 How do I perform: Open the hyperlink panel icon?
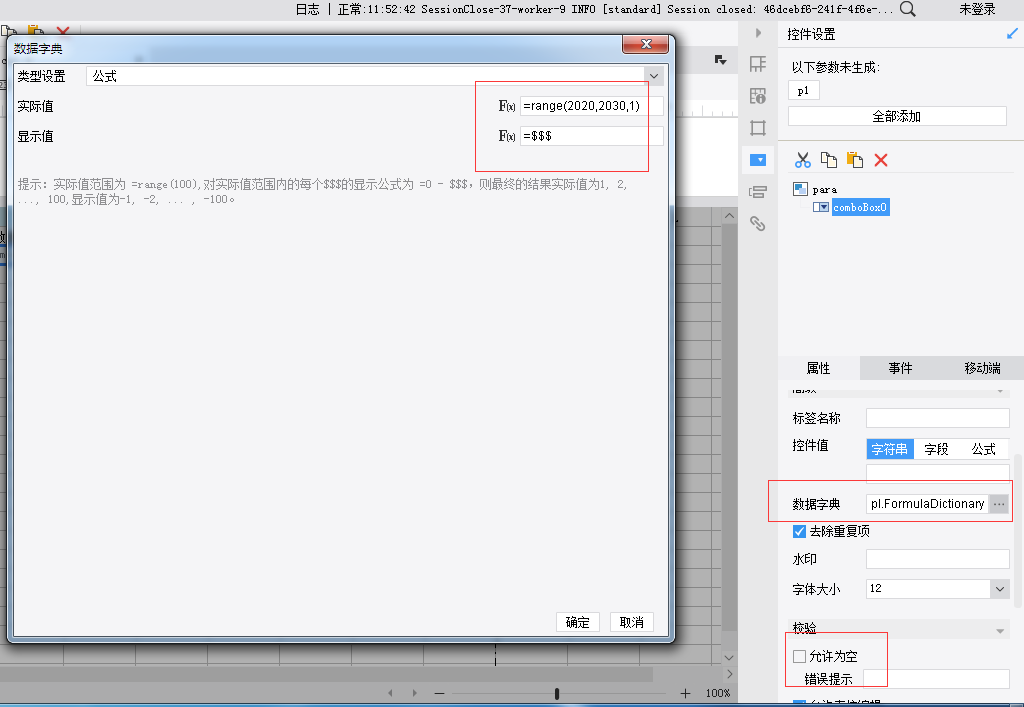tap(758, 224)
